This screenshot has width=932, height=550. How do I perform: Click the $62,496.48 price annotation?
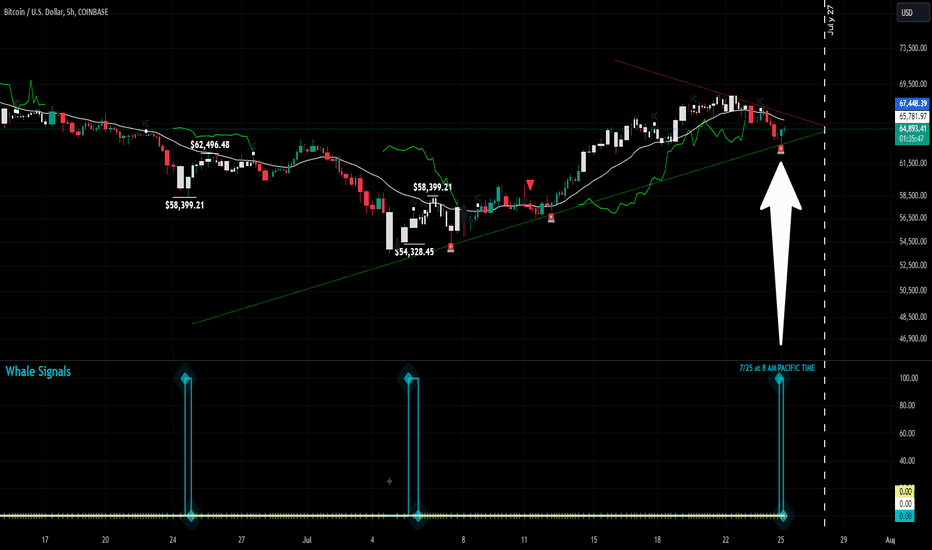[210, 144]
